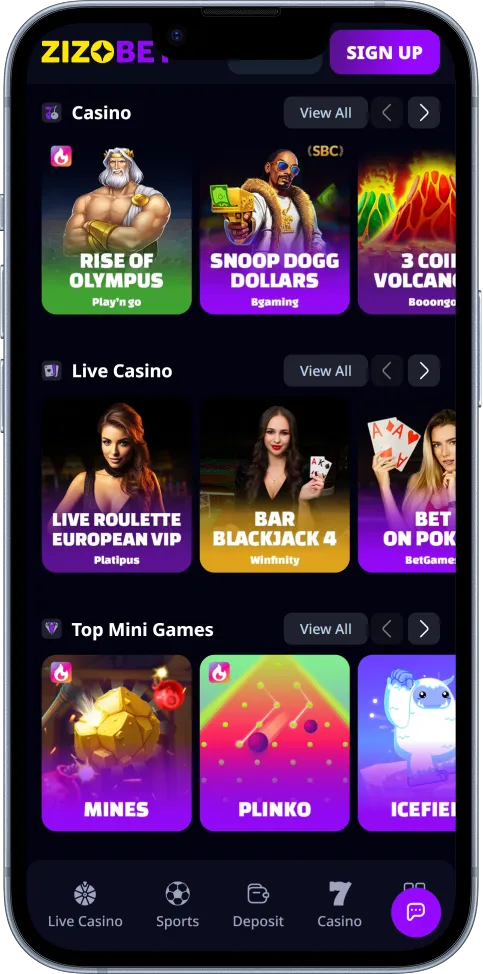This screenshot has height=974, width=483.
Task: Open the Mines mini game
Action: tap(117, 743)
